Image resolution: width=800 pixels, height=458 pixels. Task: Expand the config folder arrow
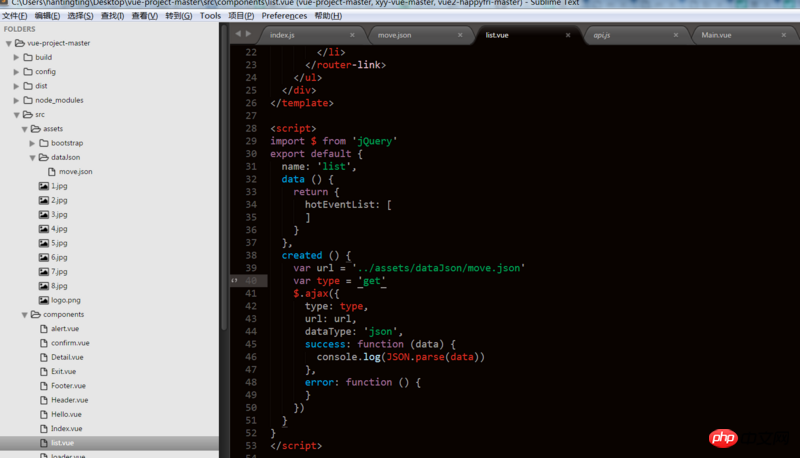coord(16,72)
